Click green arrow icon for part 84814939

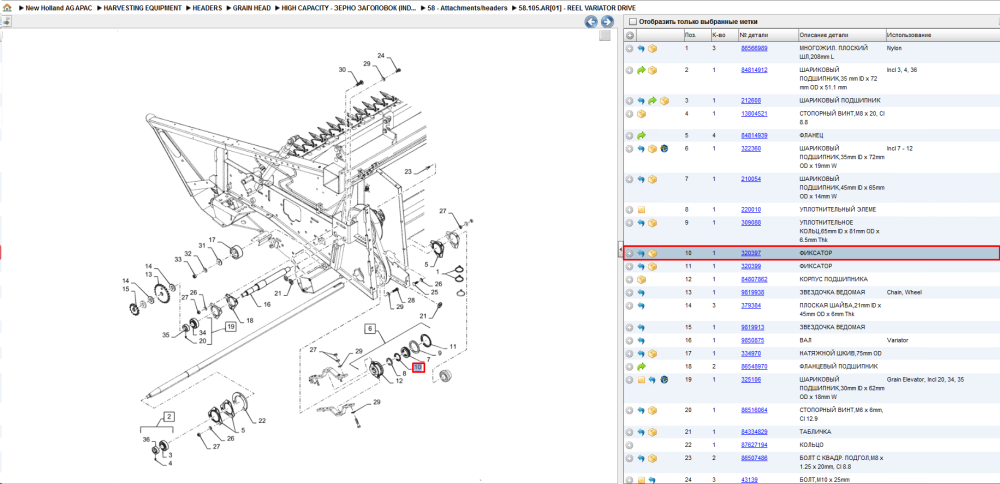click(x=641, y=135)
